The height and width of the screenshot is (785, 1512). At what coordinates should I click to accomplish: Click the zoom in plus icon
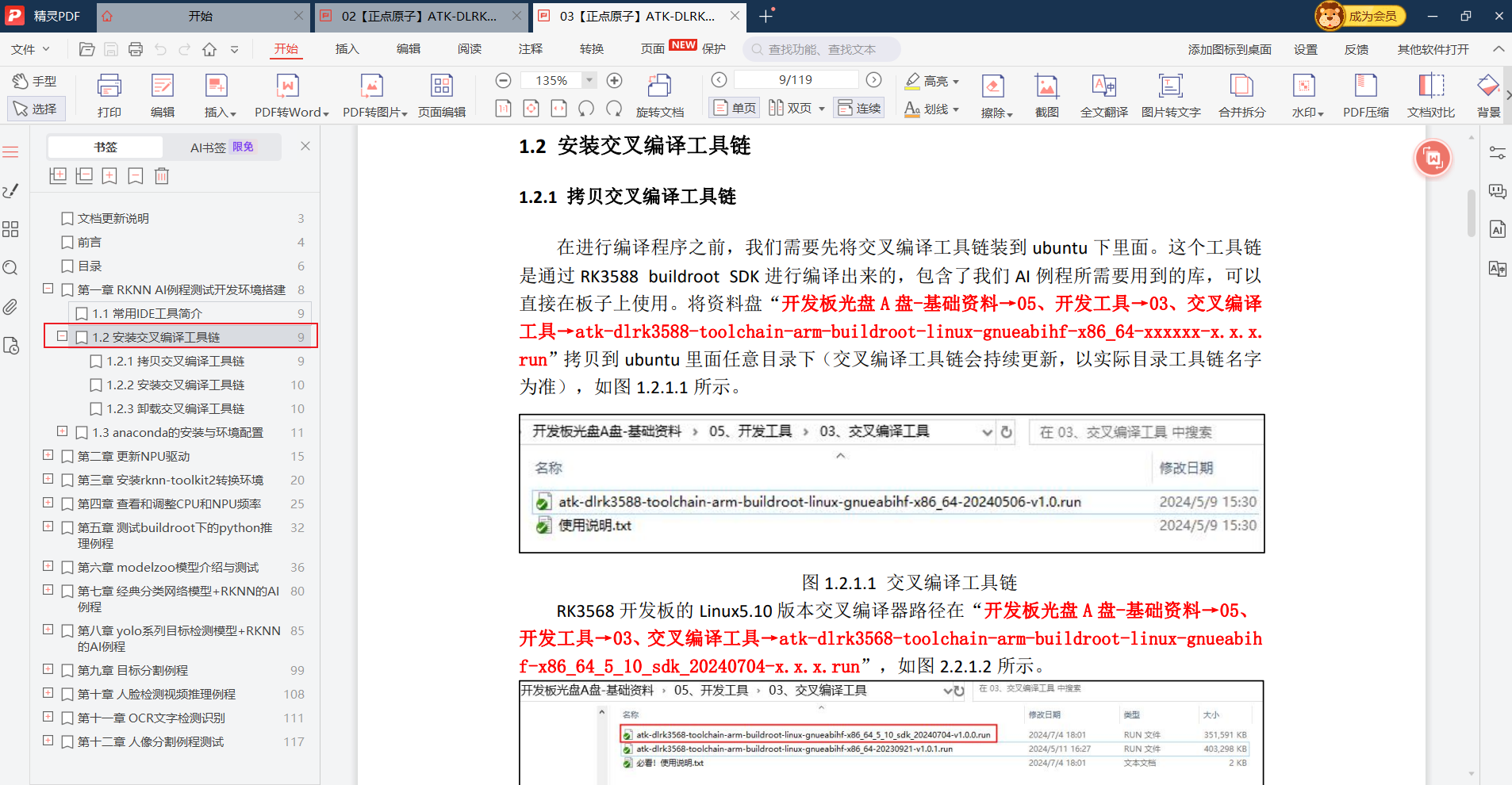[x=614, y=80]
